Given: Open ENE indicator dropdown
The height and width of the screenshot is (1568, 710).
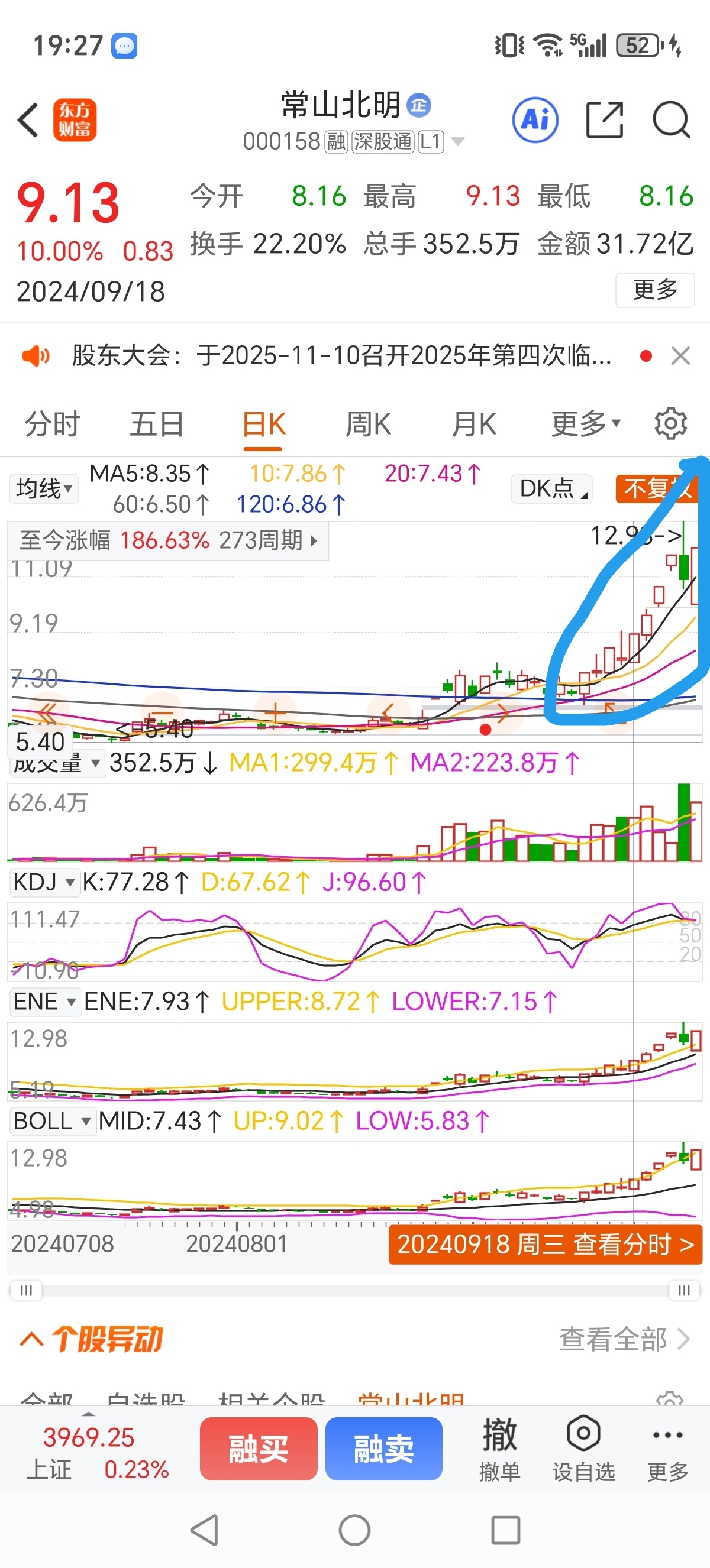Looking at the screenshot, I should click(45, 1002).
